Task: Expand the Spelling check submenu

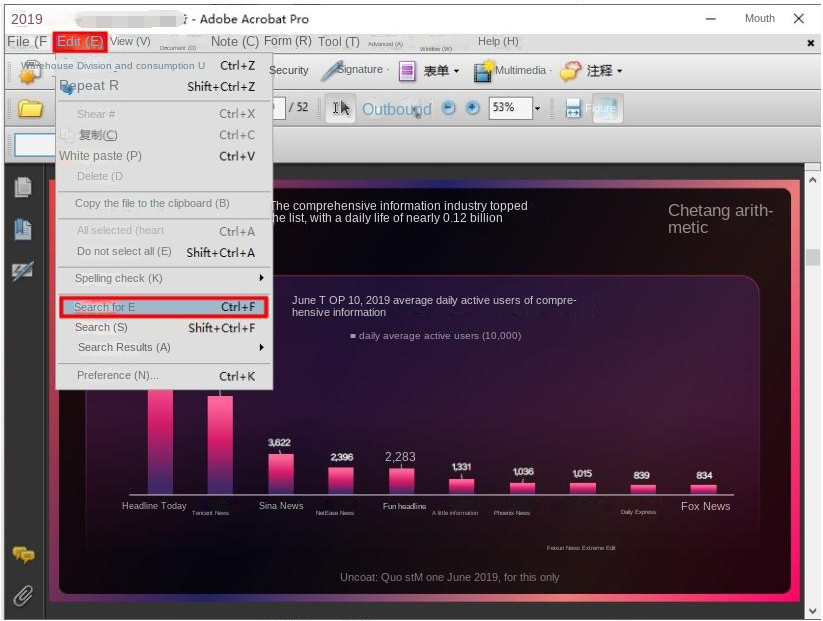Action: coord(164,278)
